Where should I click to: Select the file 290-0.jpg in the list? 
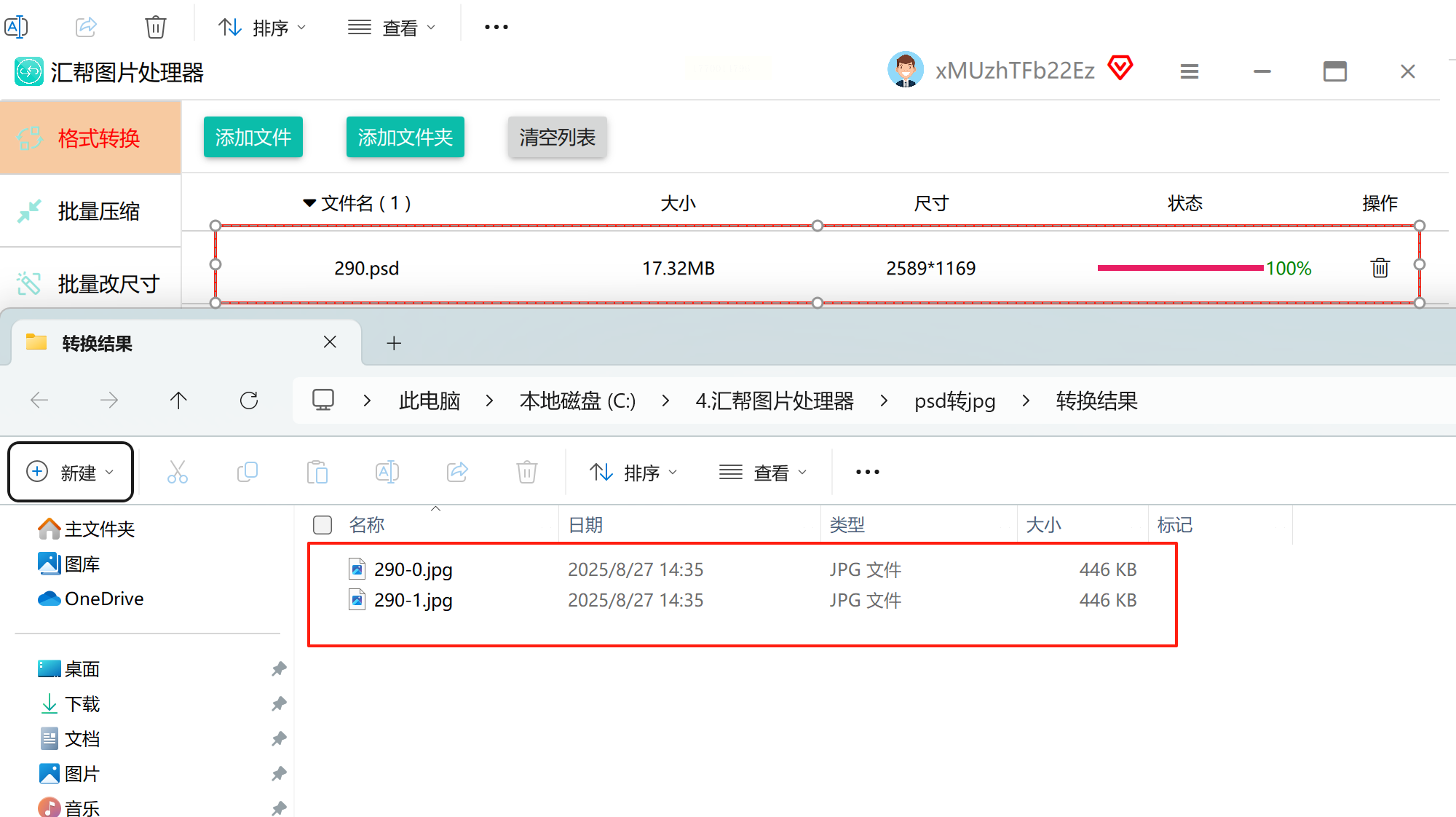(413, 569)
